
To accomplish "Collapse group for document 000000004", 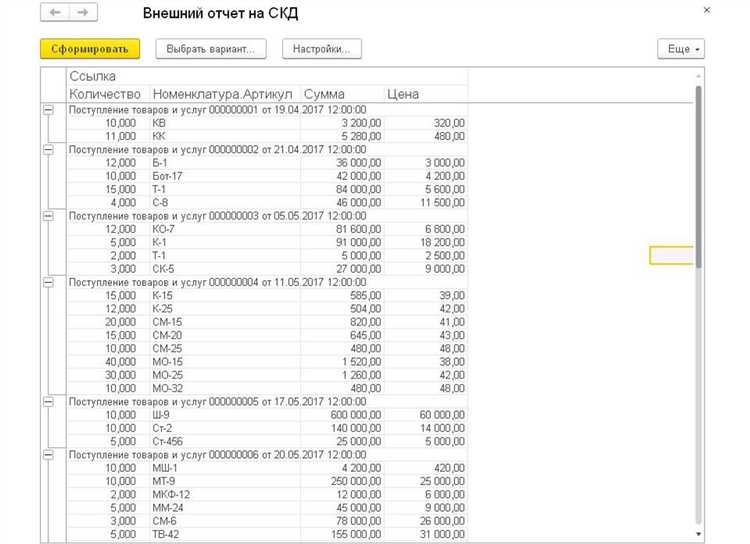I will [x=48, y=283].
